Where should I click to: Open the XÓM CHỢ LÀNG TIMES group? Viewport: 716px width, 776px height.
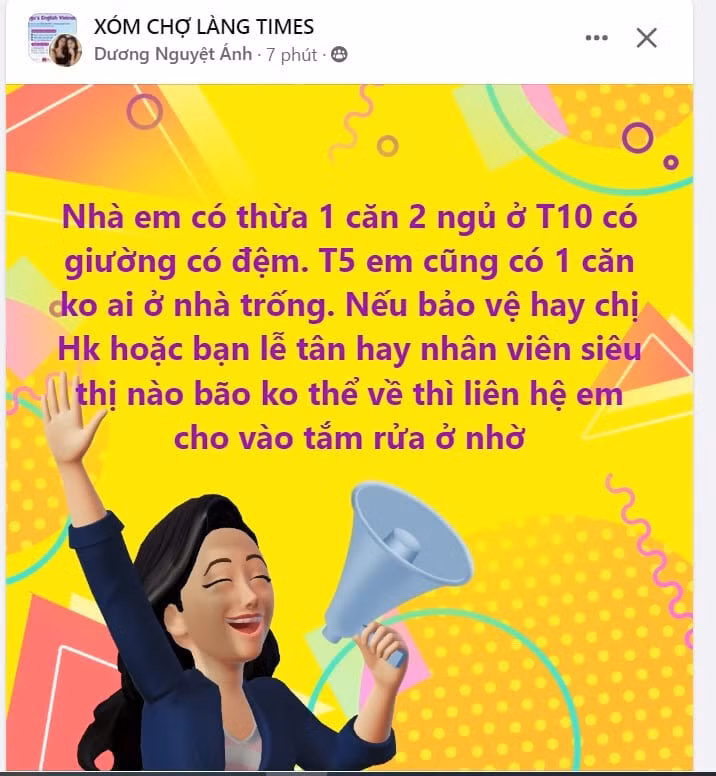point(204,27)
